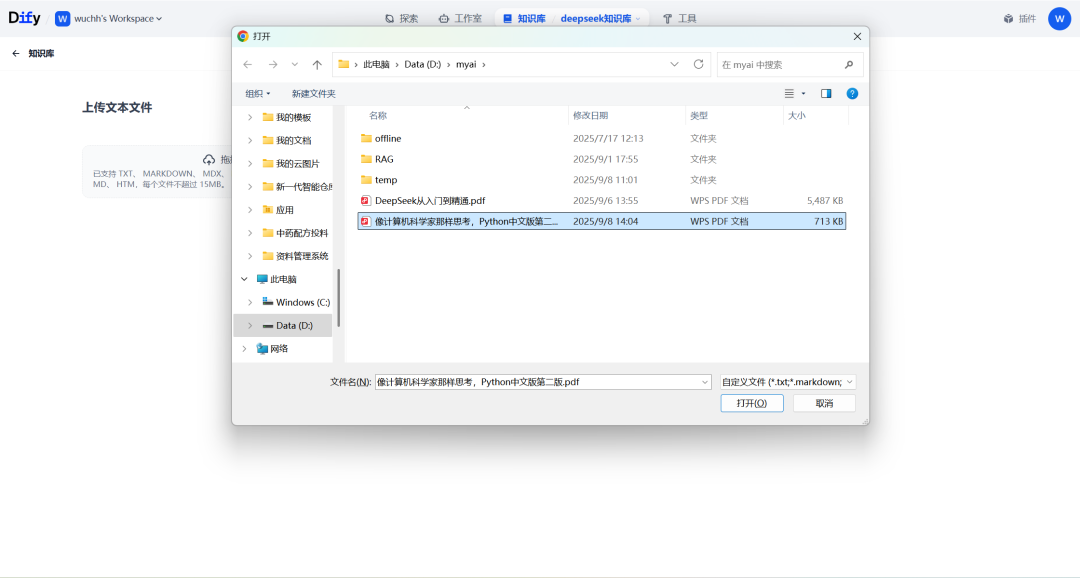1080x578 pixels.
Task: Open the 自定义文件 type filter dropdown
Action: pos(787,382)
